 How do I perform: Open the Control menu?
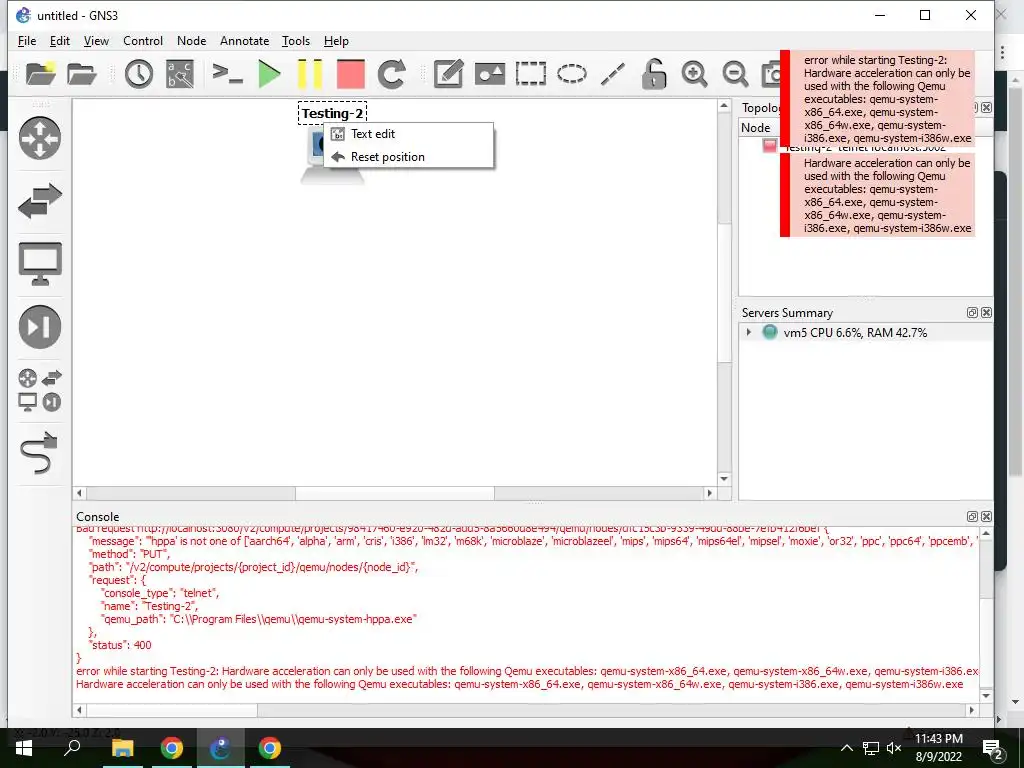coord(143,40)
